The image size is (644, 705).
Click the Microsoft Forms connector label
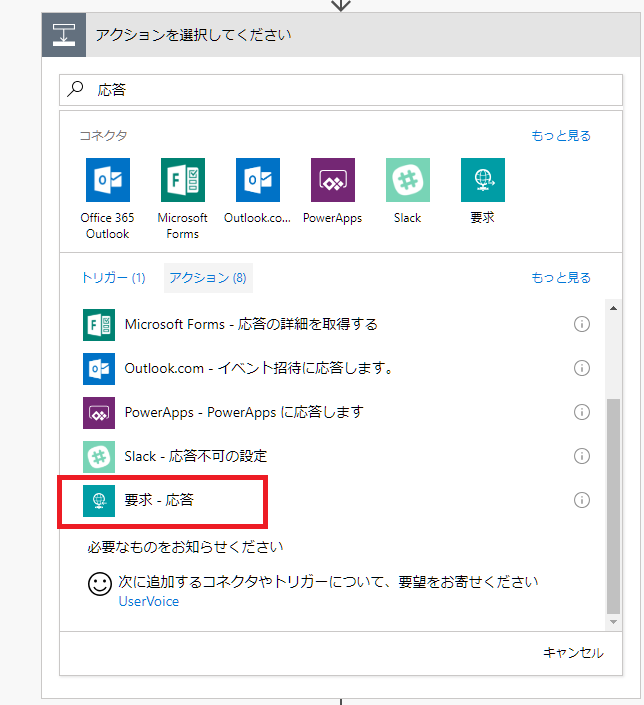point(183,226)
